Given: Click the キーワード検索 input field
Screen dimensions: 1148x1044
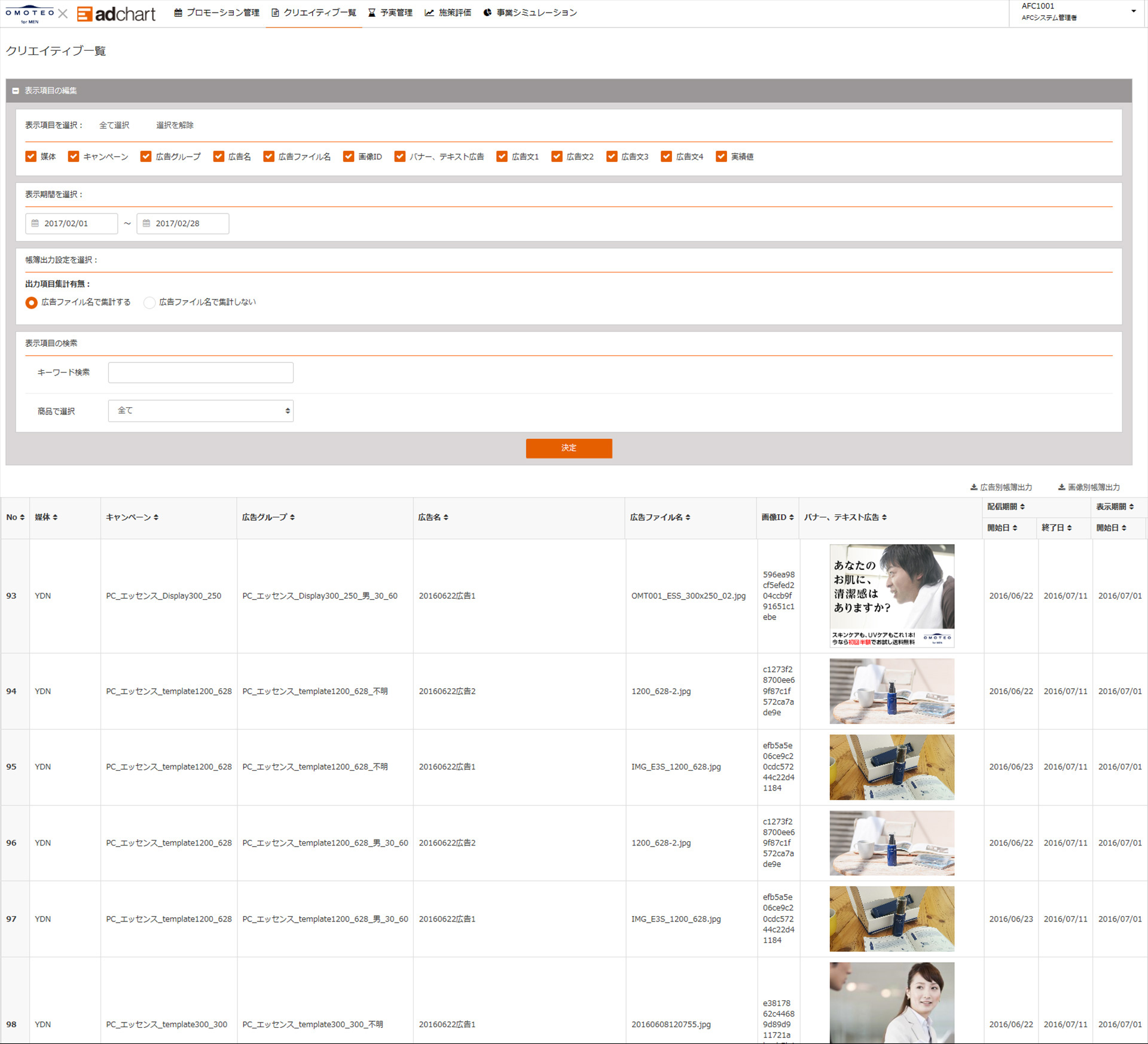Looking at the screenshot, I should [200, 373].
